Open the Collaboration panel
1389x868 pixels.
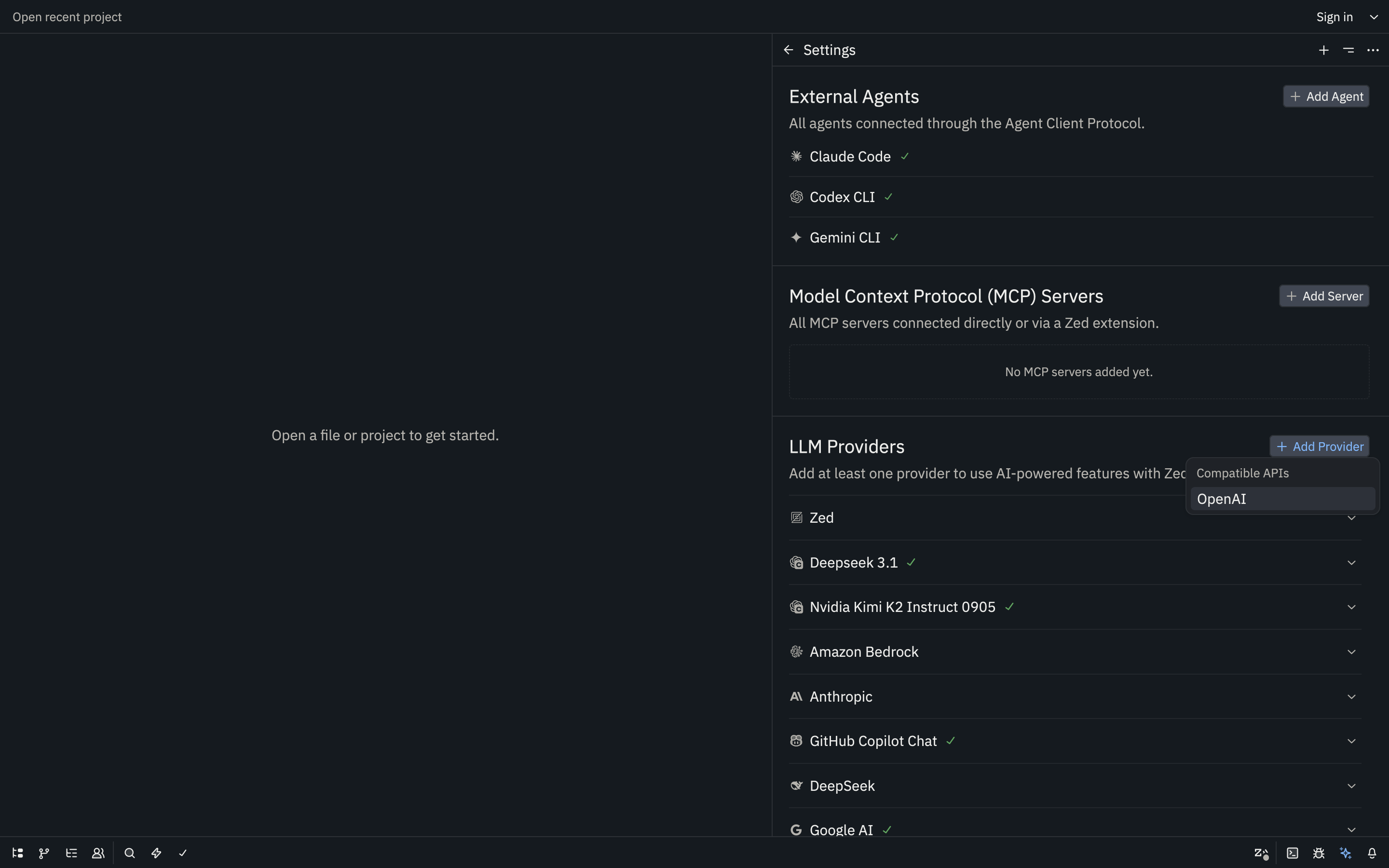98,853
